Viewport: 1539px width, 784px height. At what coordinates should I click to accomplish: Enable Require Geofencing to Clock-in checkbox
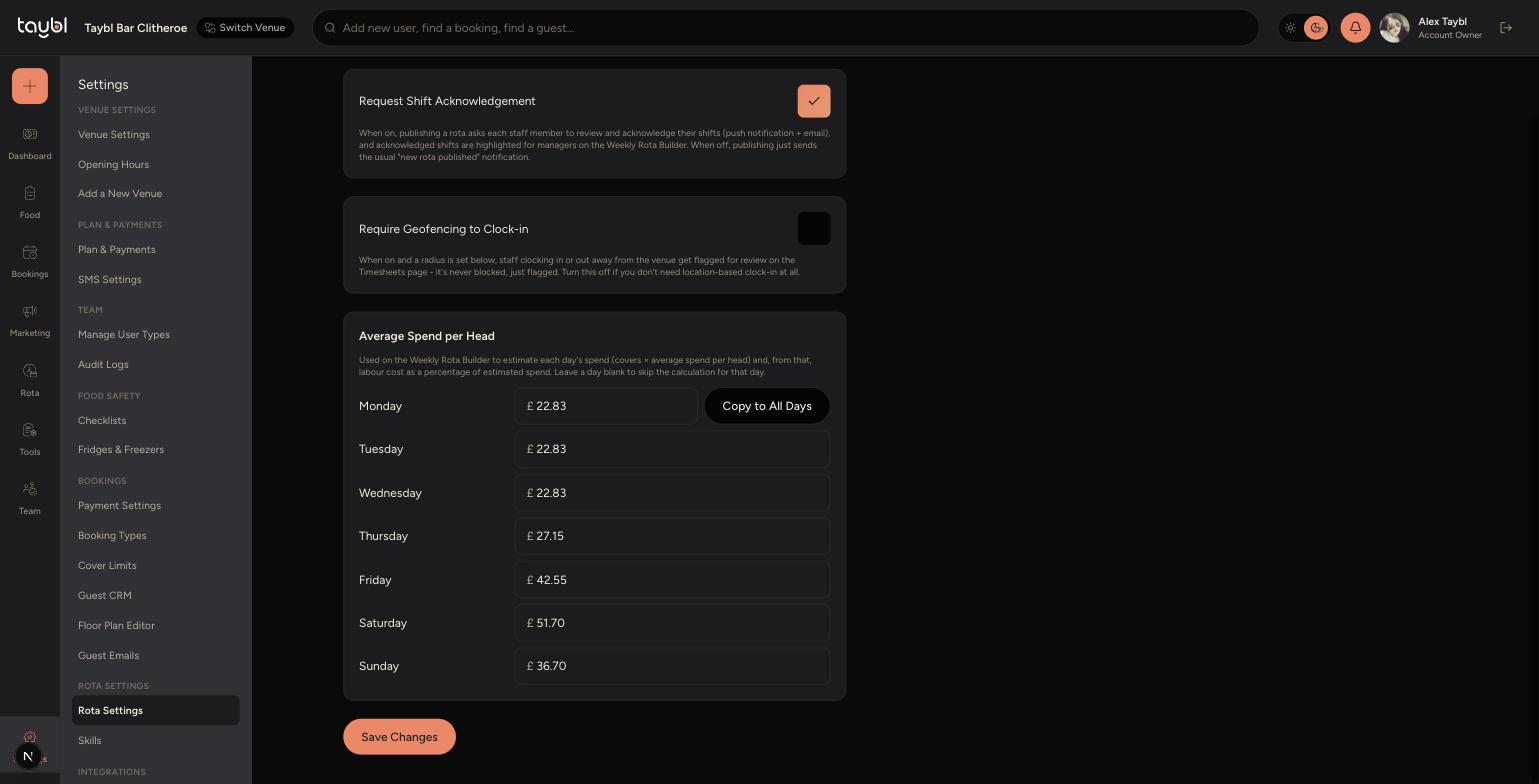click(814, 229)
